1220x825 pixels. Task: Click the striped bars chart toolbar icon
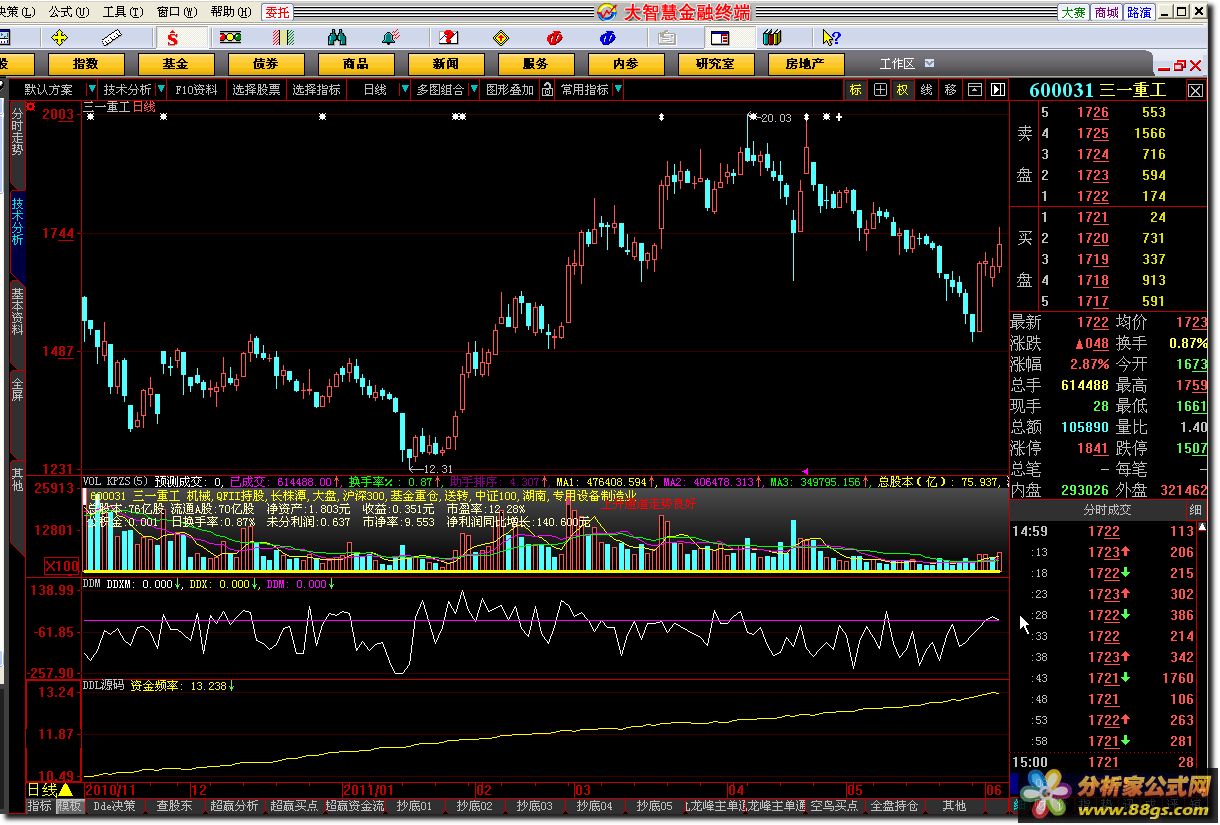pos(284,38)
